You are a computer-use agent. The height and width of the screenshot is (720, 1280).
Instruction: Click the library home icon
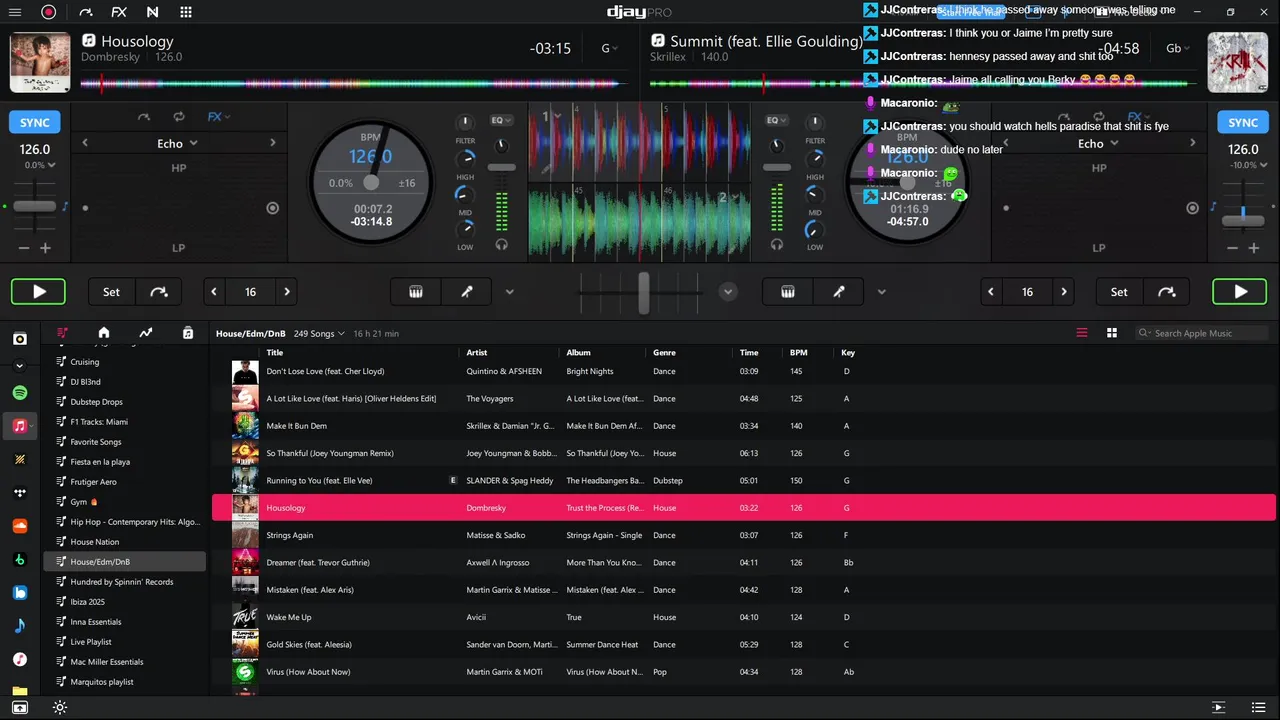click(103, 333)
